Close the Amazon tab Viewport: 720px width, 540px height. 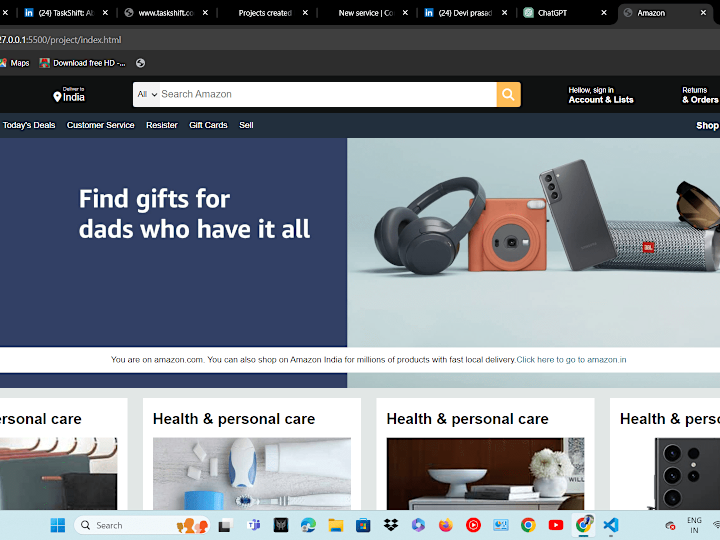(x=703, y=13)
